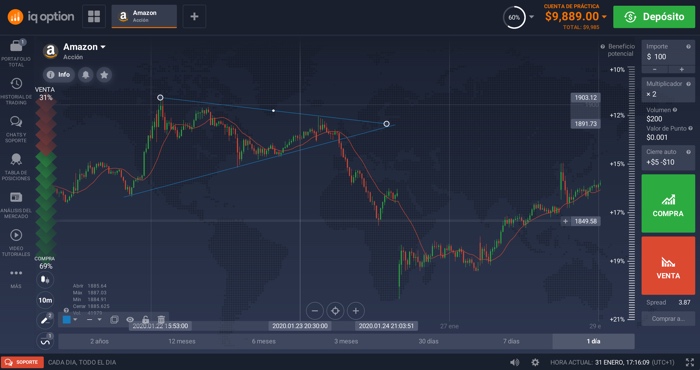Open the asset grid layout icon
700x370 pixels.
pyautogui.click(x=94, y=17)
